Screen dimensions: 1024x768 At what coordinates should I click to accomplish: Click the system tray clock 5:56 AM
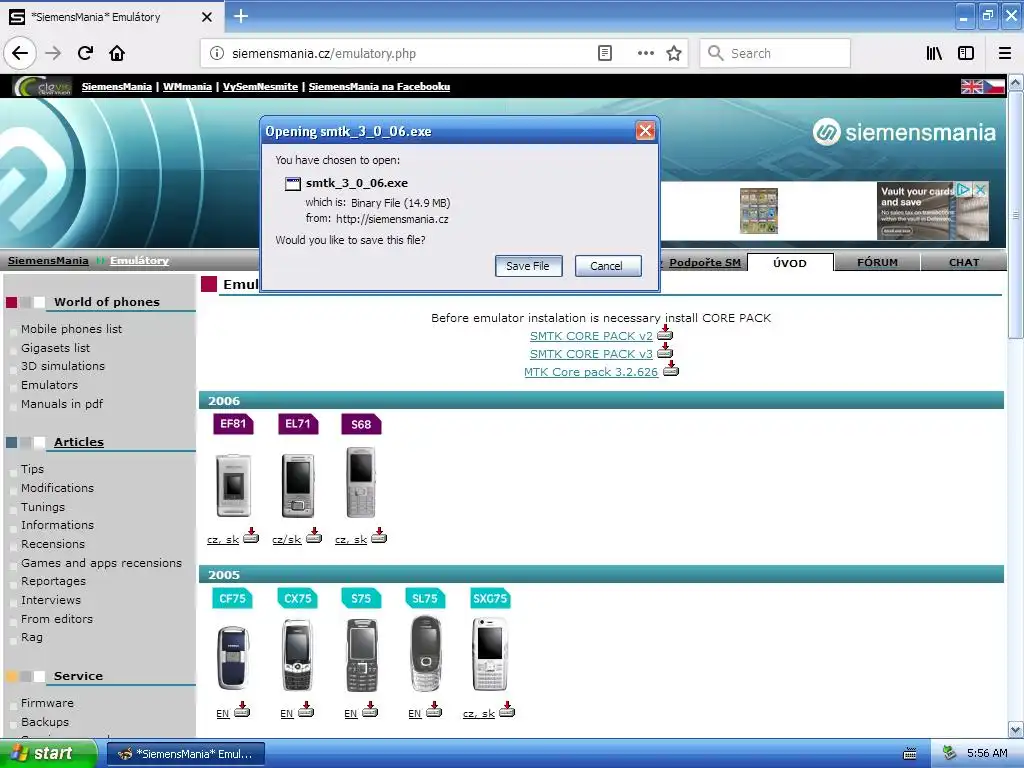click(x=987, y=754)
